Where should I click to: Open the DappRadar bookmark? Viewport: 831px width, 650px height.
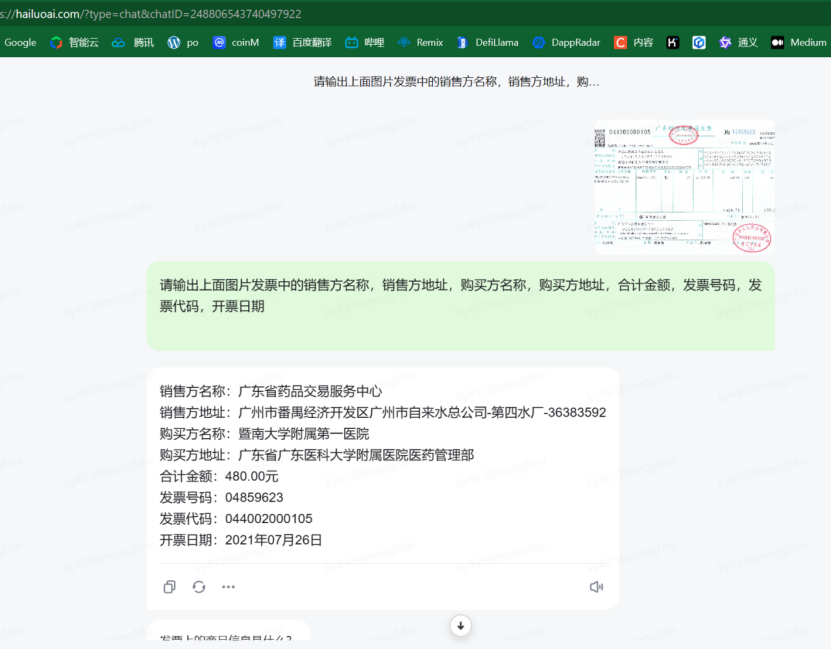567,42
